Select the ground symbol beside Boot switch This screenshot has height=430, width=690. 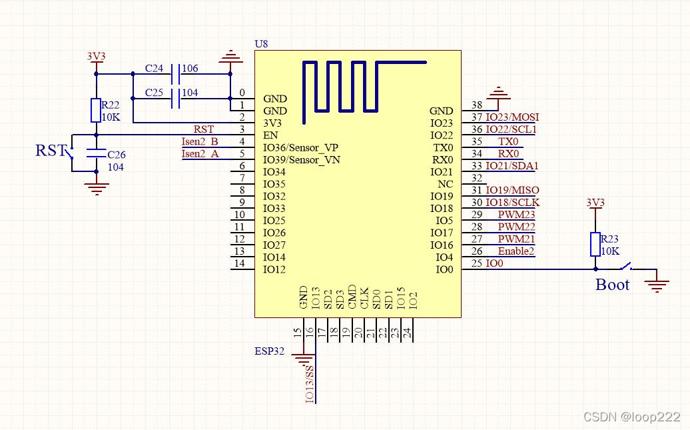click(x=657, y=286)
